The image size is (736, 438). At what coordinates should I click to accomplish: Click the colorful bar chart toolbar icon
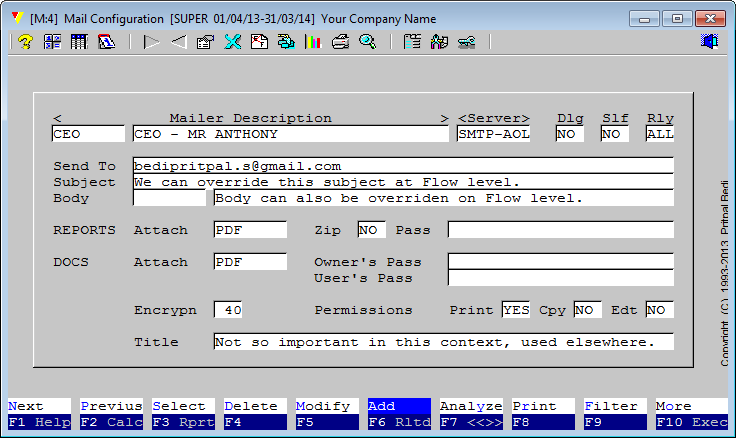(313, 42)
